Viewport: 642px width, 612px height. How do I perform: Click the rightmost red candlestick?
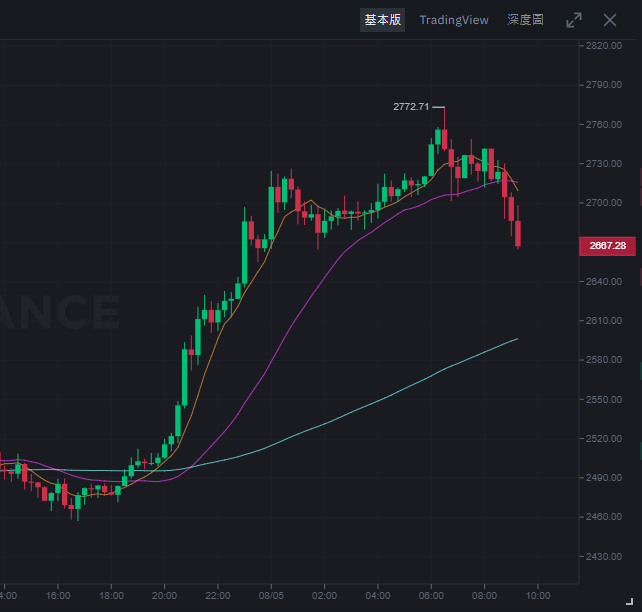[518, 233]
